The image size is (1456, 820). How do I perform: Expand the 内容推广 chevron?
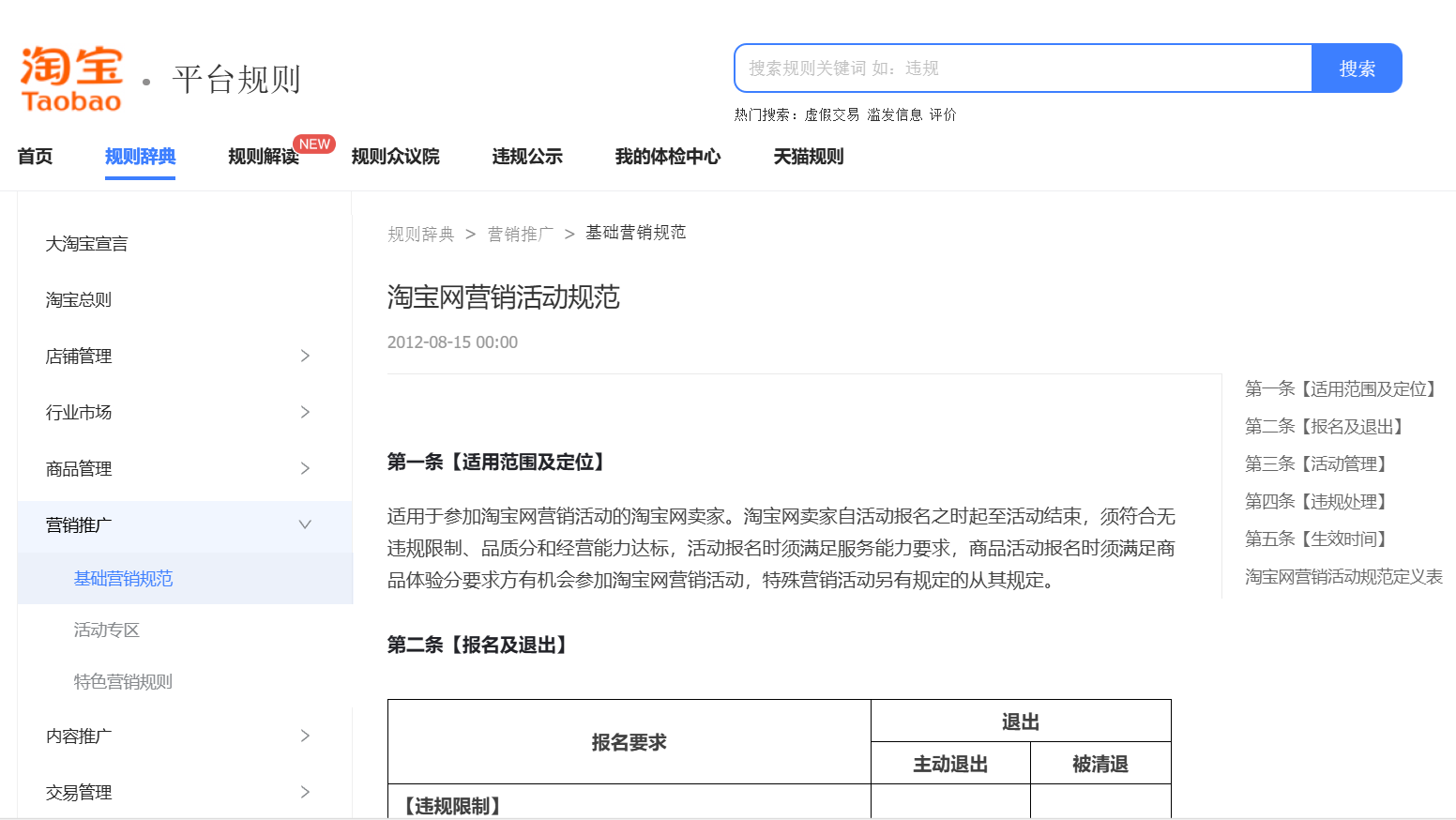point(305,736)
